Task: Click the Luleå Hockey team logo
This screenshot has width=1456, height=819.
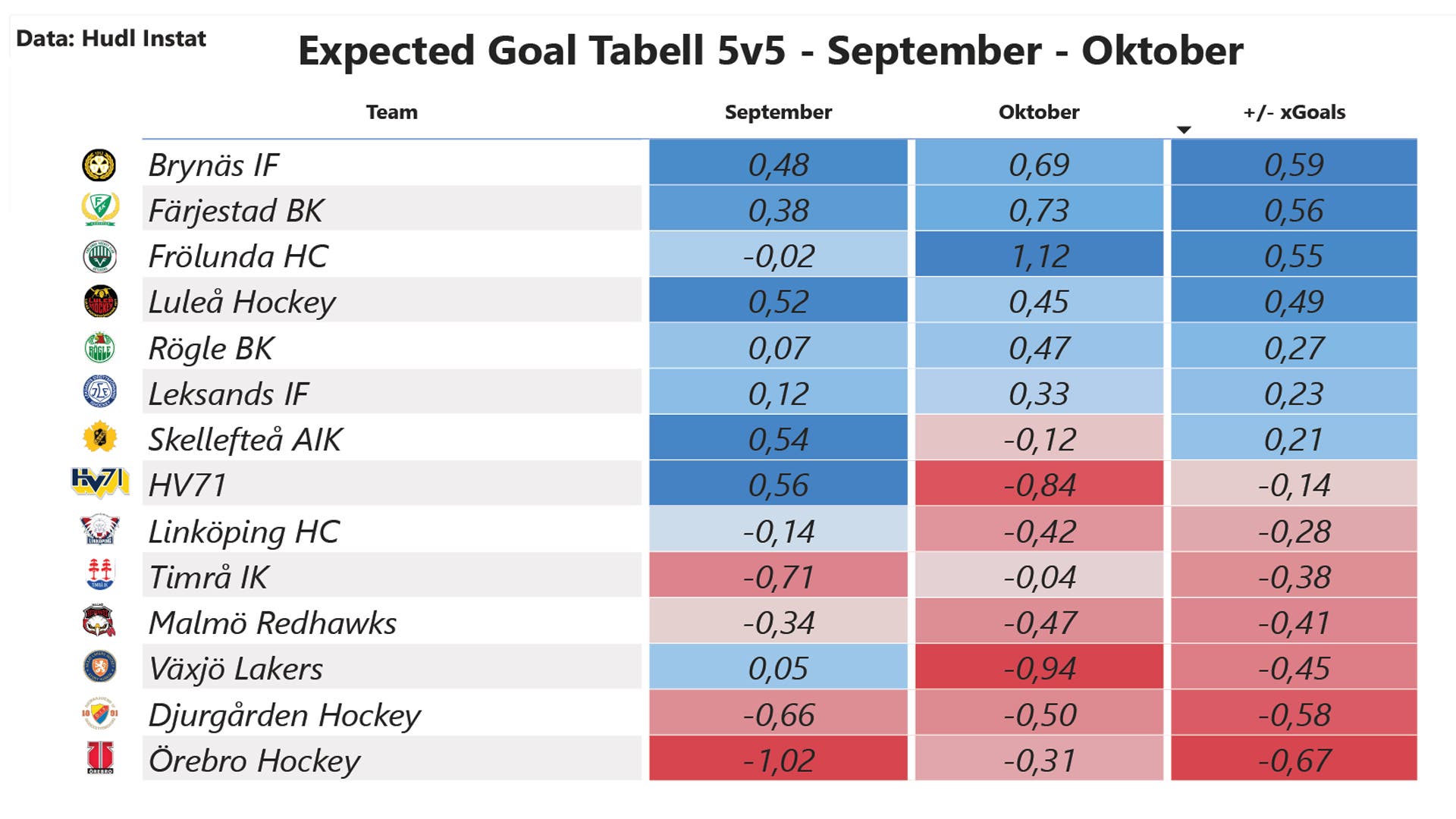Action: point(100,302)
